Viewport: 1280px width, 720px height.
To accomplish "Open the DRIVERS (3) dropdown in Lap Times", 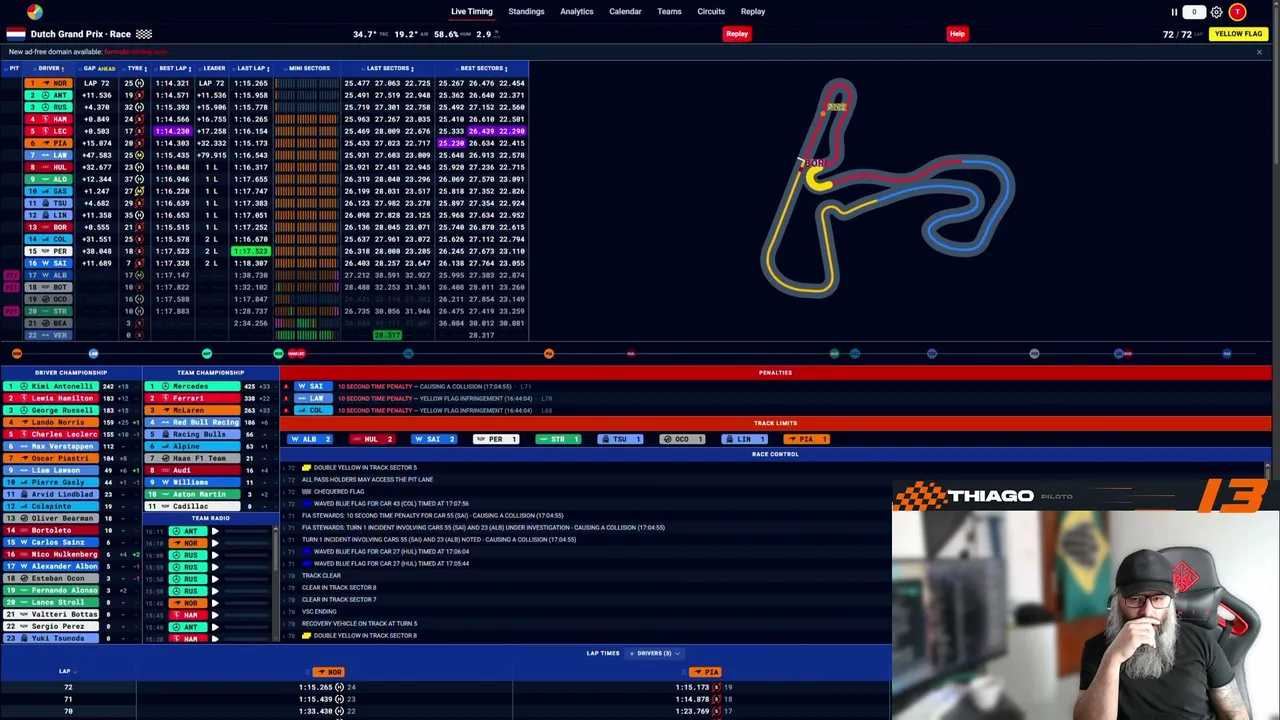I will click(x=655, y=653).
